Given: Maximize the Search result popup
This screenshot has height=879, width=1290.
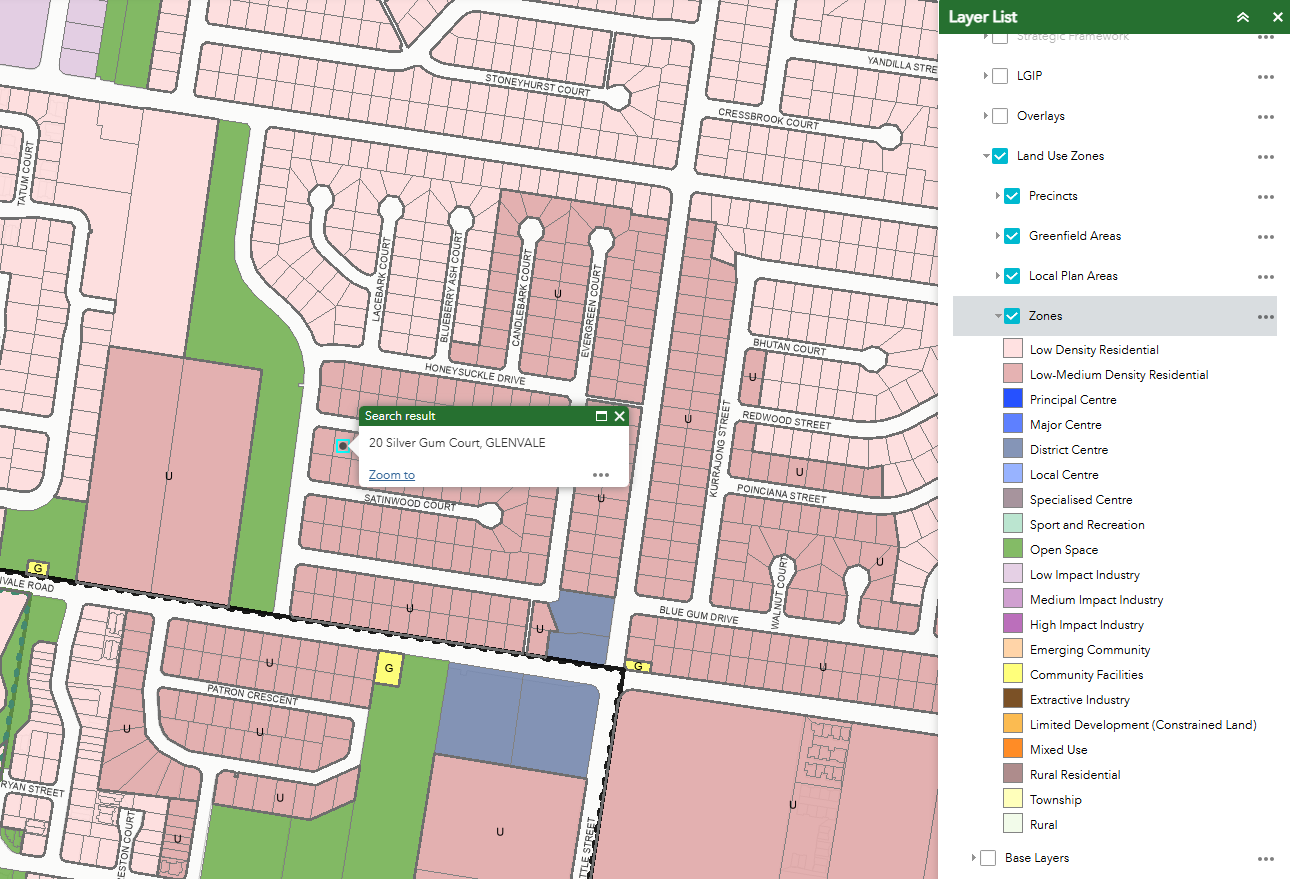Looking at the screenshot, I should point(601,416).
